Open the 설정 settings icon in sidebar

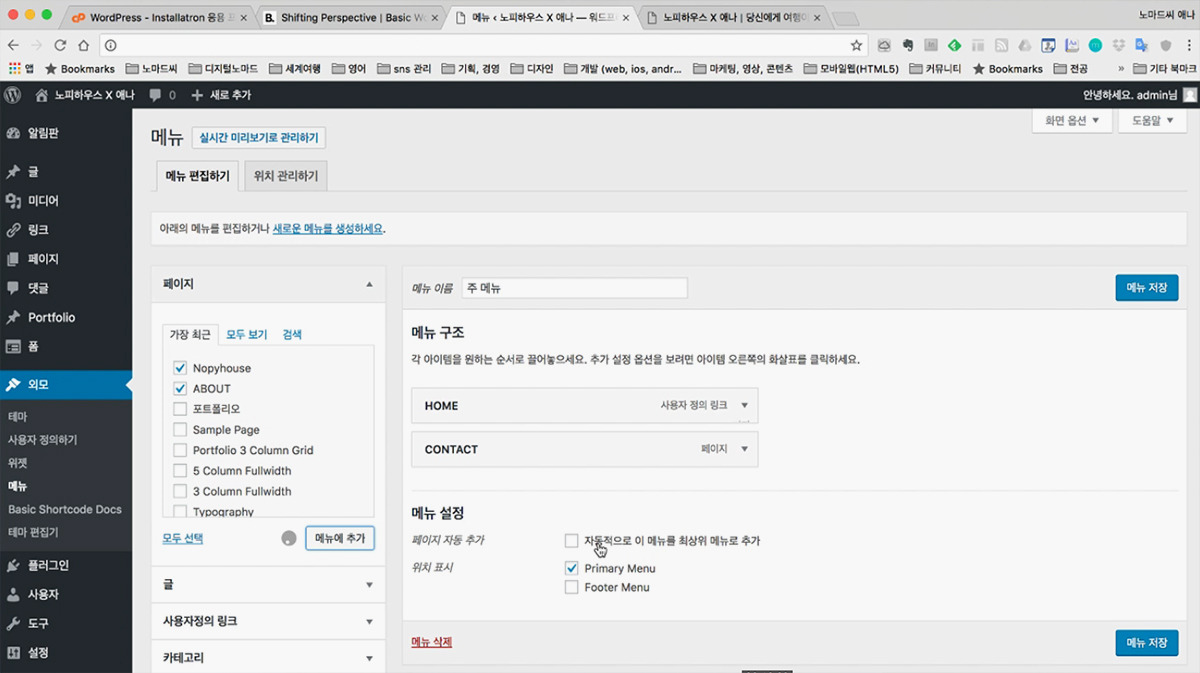[13, 653]
